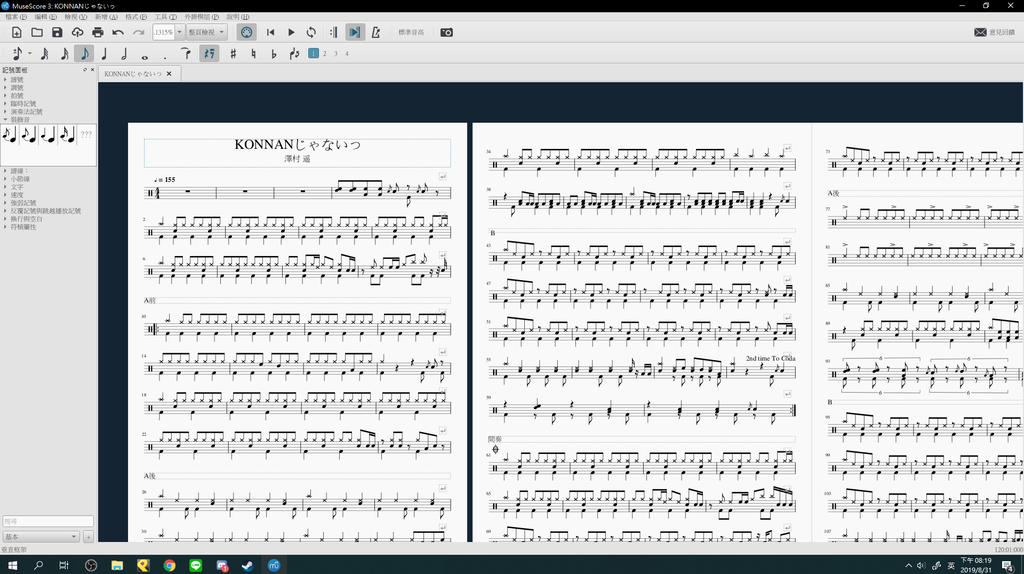Open the Add menu
This screenshot has height=574, width=1024.
pos(106,17)
